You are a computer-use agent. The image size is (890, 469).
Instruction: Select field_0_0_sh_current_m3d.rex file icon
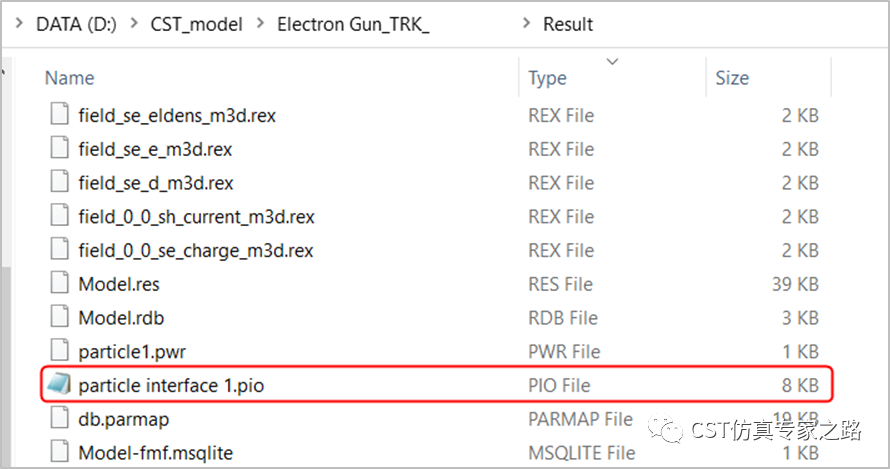click(60, 215)
